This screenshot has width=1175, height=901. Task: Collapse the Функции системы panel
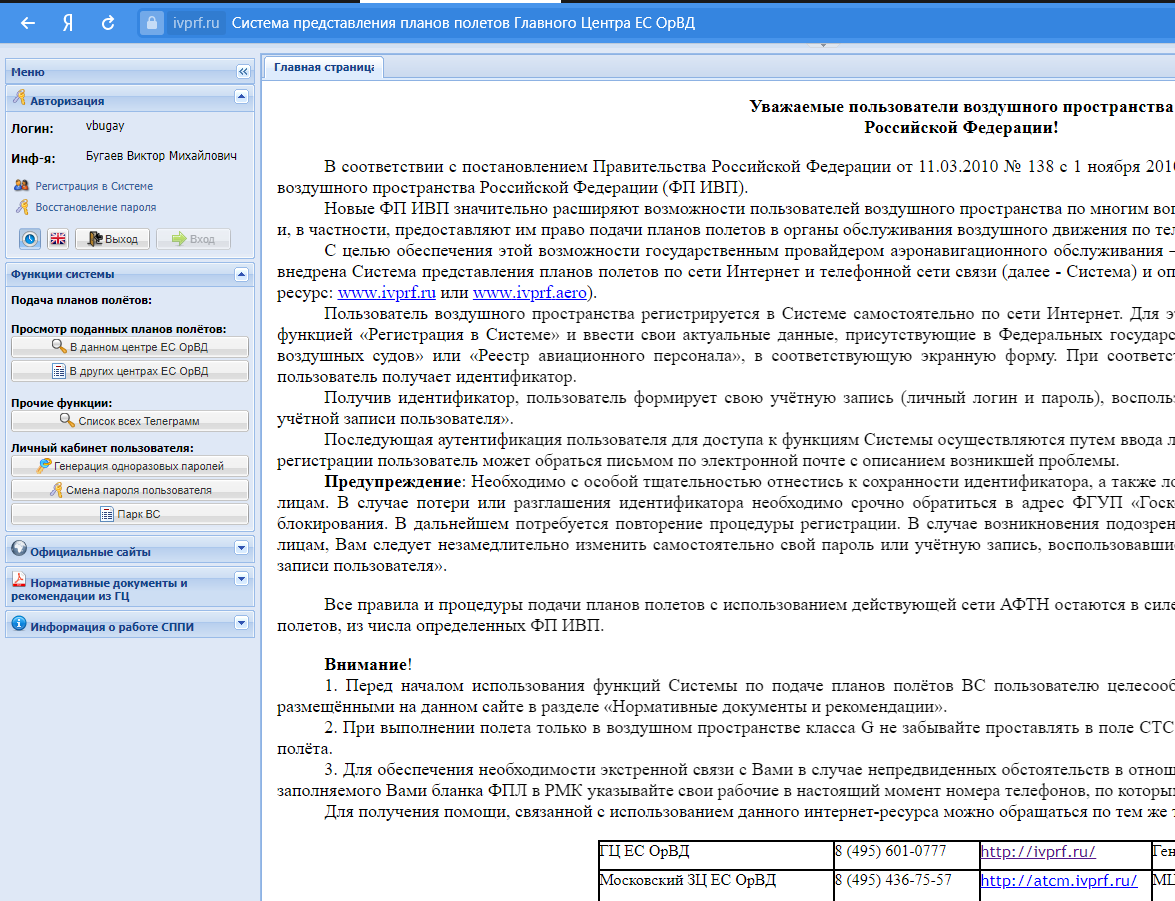[x=241, y=274]
